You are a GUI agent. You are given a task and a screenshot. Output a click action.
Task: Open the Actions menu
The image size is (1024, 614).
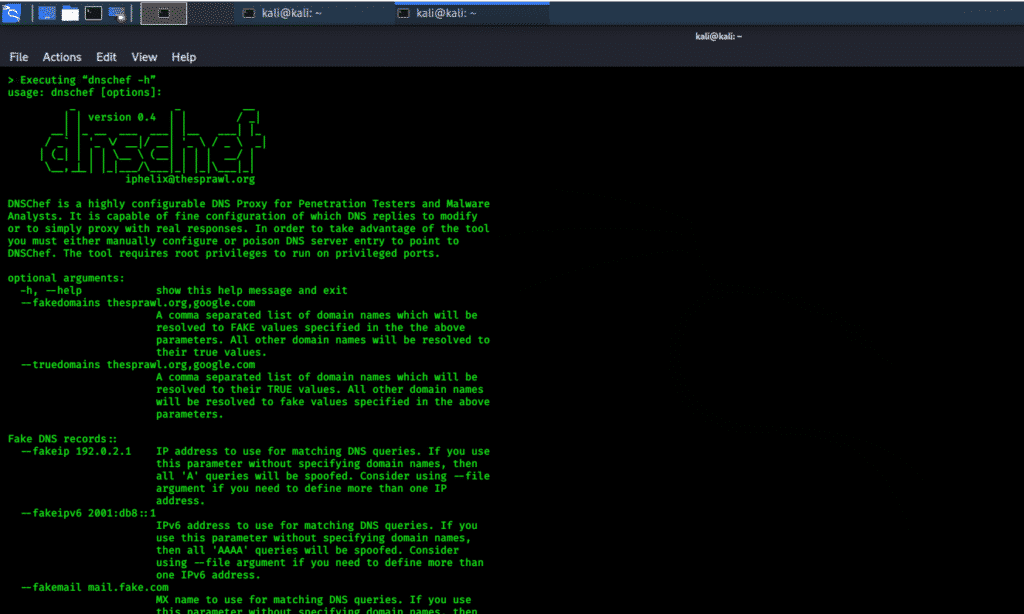pyautogui.click(x=62, y=57)
